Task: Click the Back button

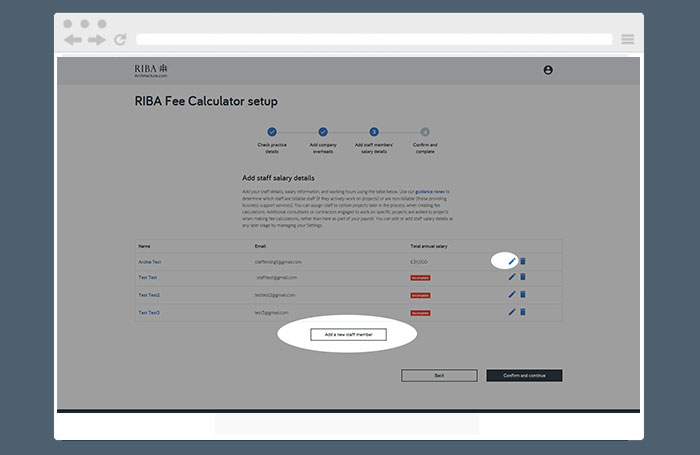Action: [439, 376]
